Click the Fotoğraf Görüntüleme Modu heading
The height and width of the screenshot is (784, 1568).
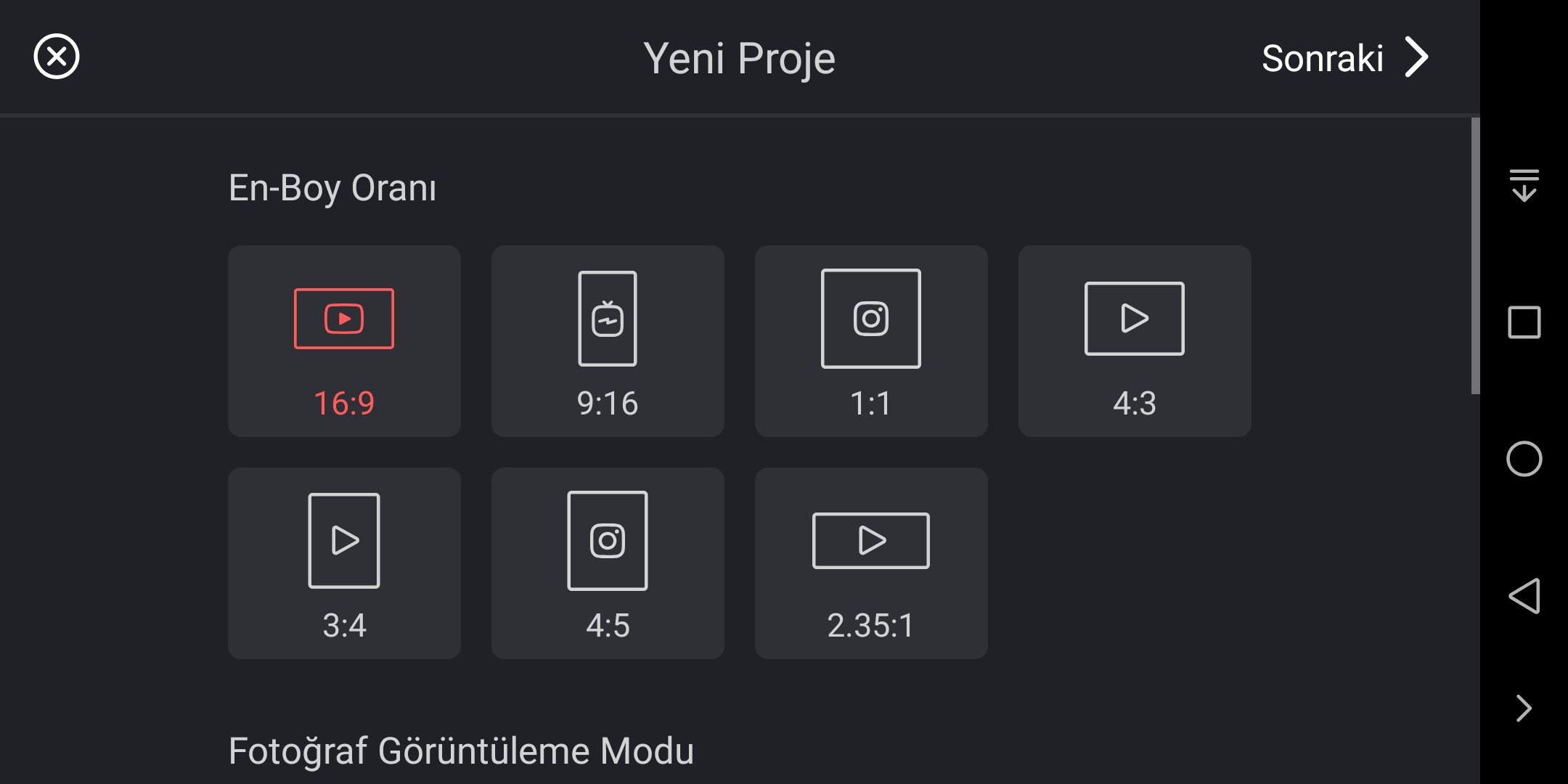click(x=461, y=751)
